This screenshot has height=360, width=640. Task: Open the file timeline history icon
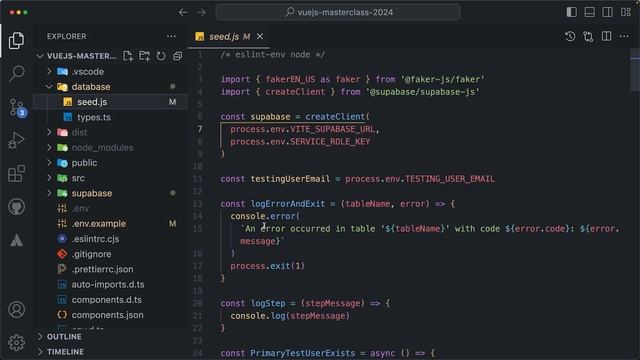coord(570,36)
